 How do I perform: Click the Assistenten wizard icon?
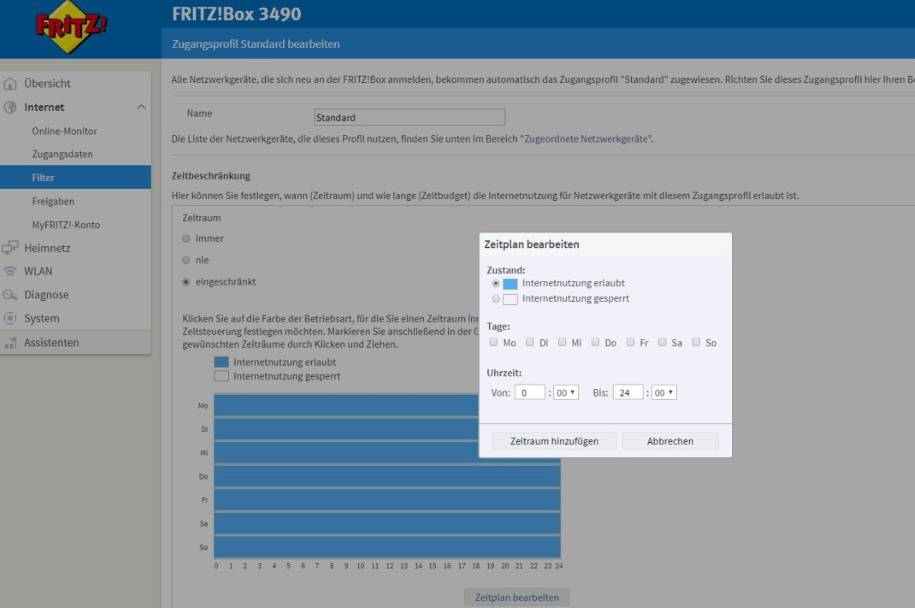tap(10, 343)
